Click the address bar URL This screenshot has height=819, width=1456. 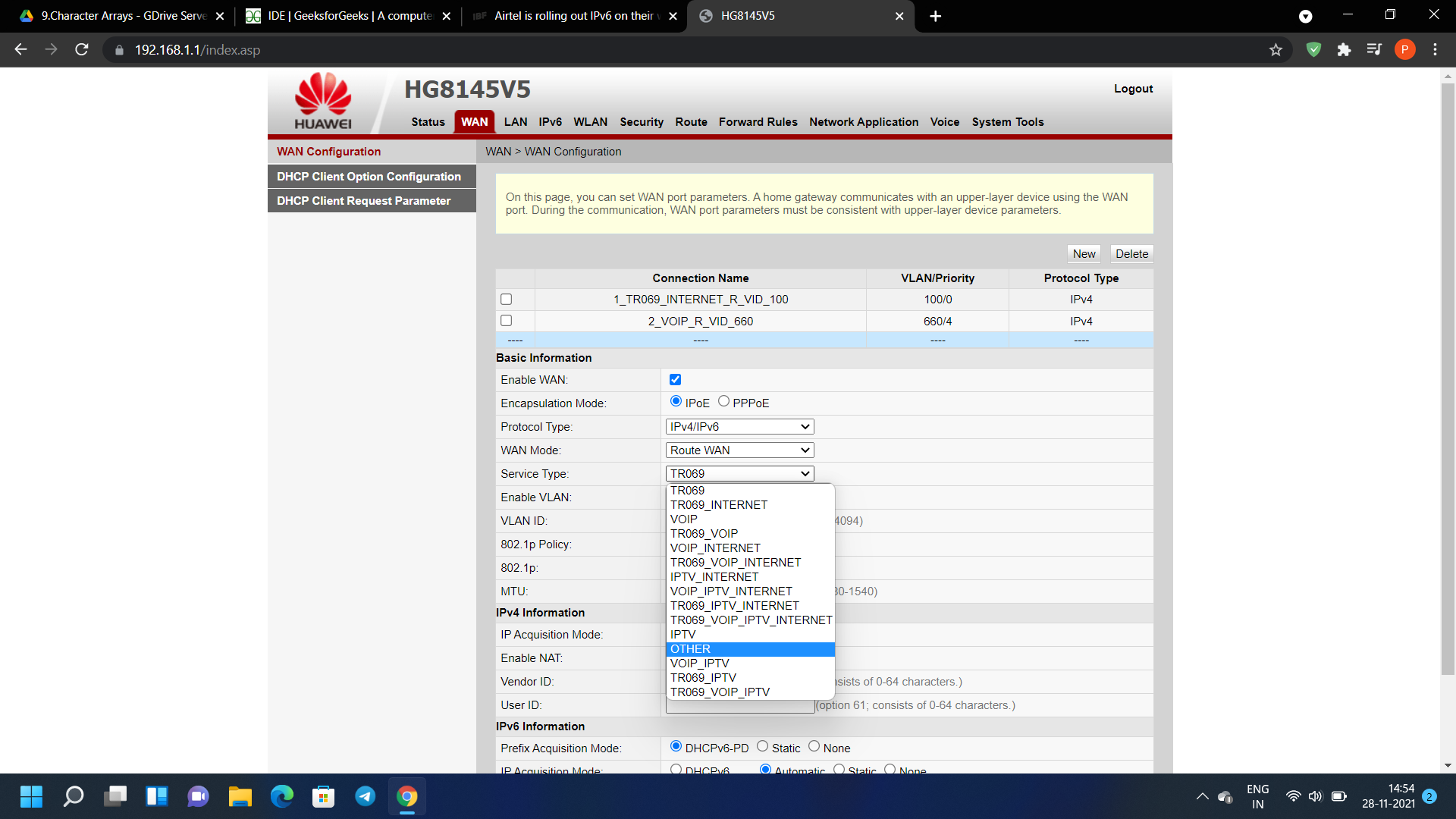click(197, 50)
